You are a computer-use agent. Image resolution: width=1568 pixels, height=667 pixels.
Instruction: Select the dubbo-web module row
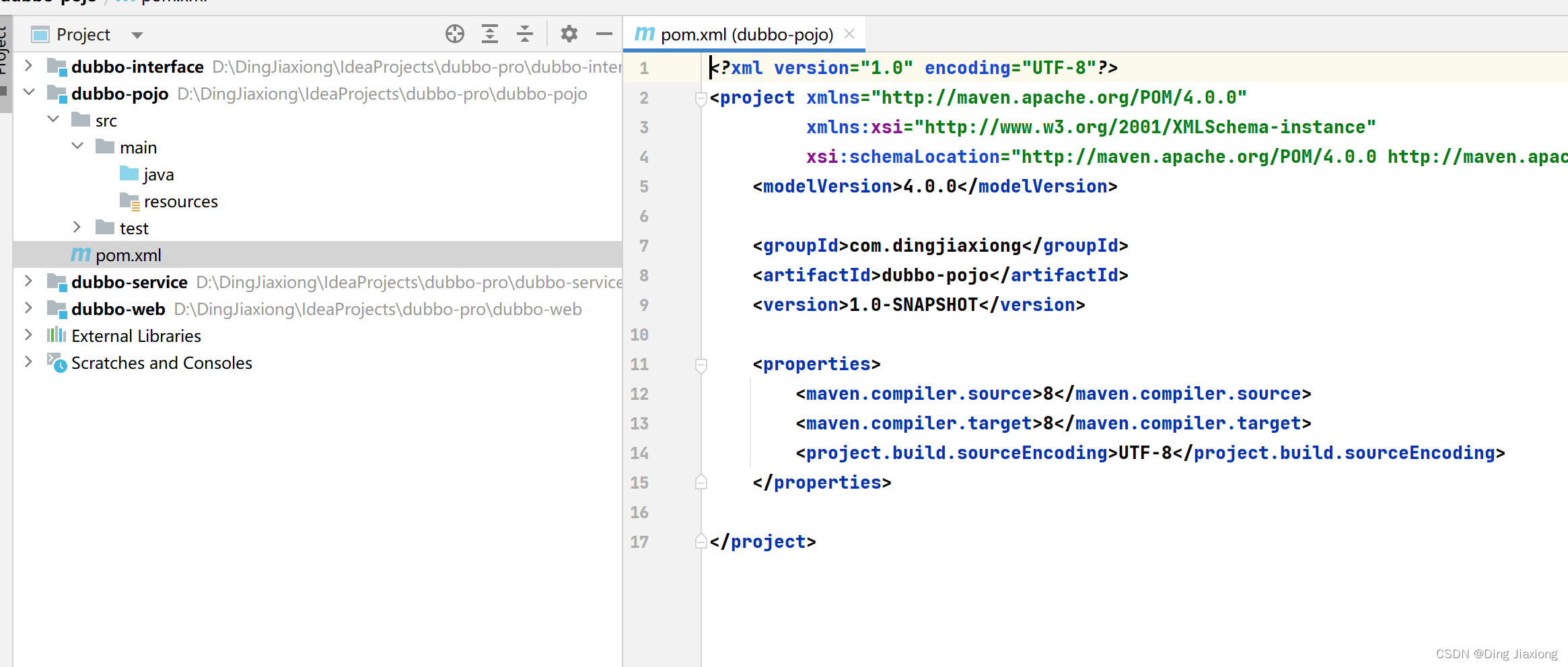coord(318,309)
